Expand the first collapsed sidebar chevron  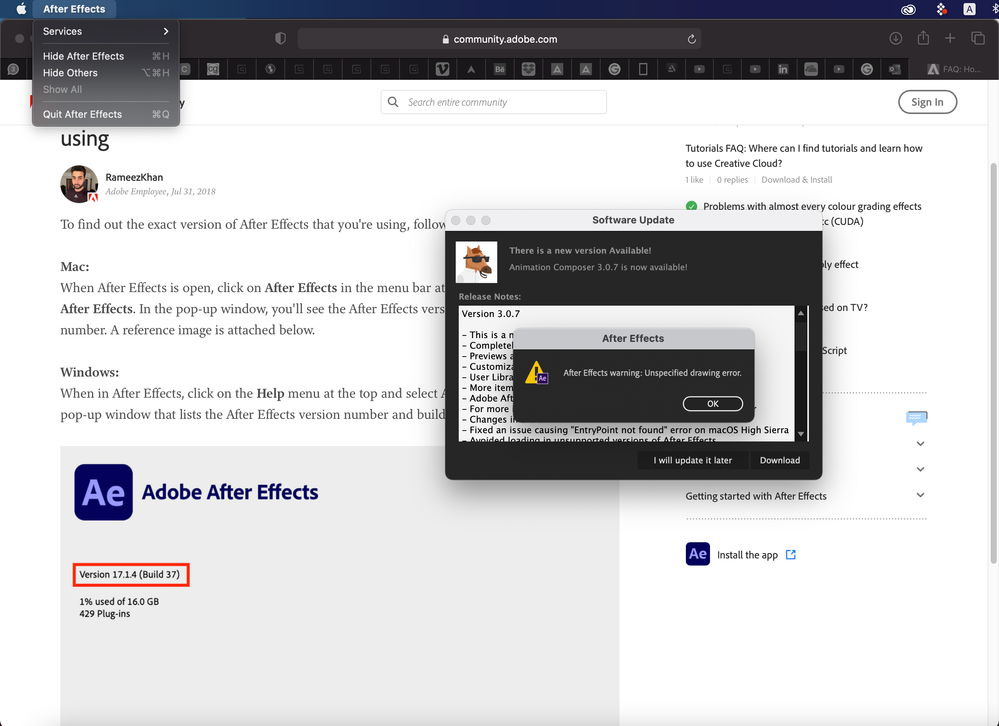[920, 443]
